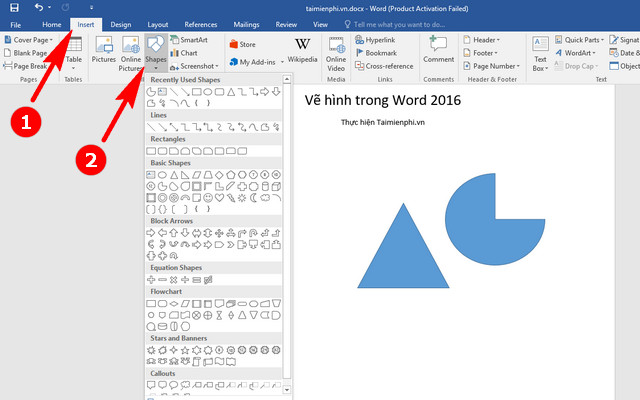Choose the double-headed arrow line in Lines
The height and width of the screenshot is (400, 640).
[x=173, y=127]
